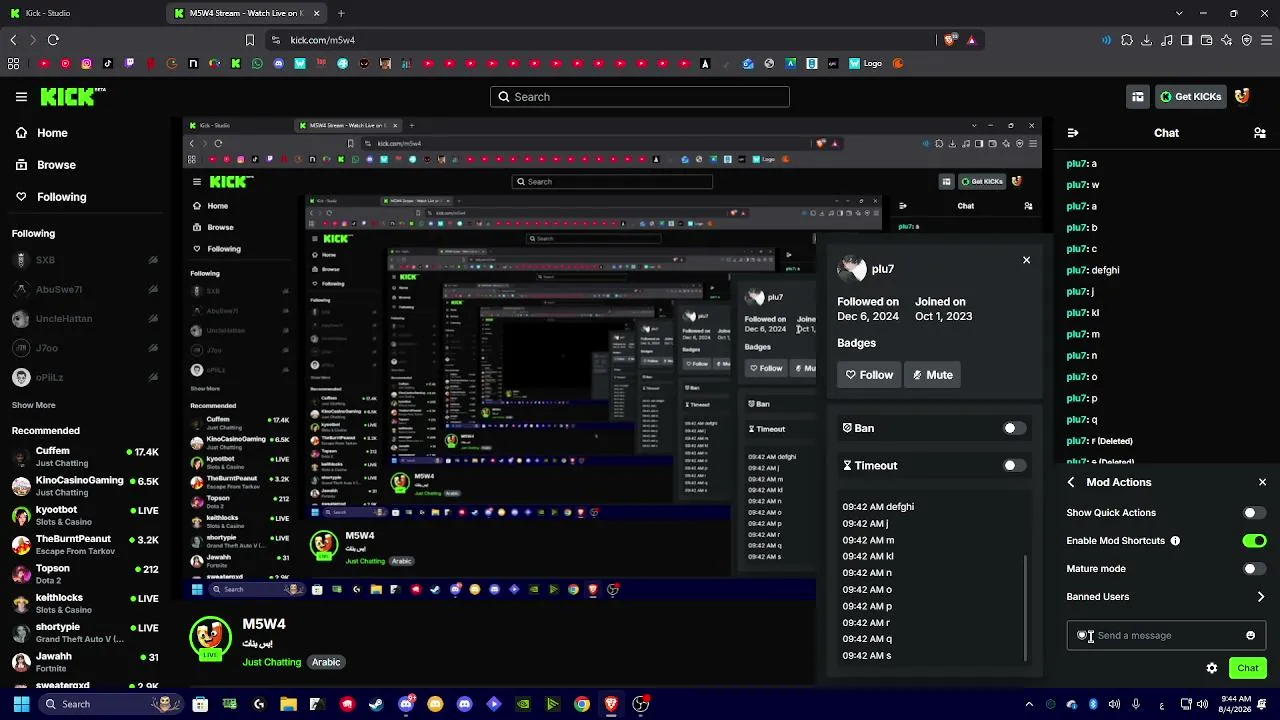1280x720 pixels.
Task: Open the profile avatar menu in Kick header
Action: click(1242, 97)
